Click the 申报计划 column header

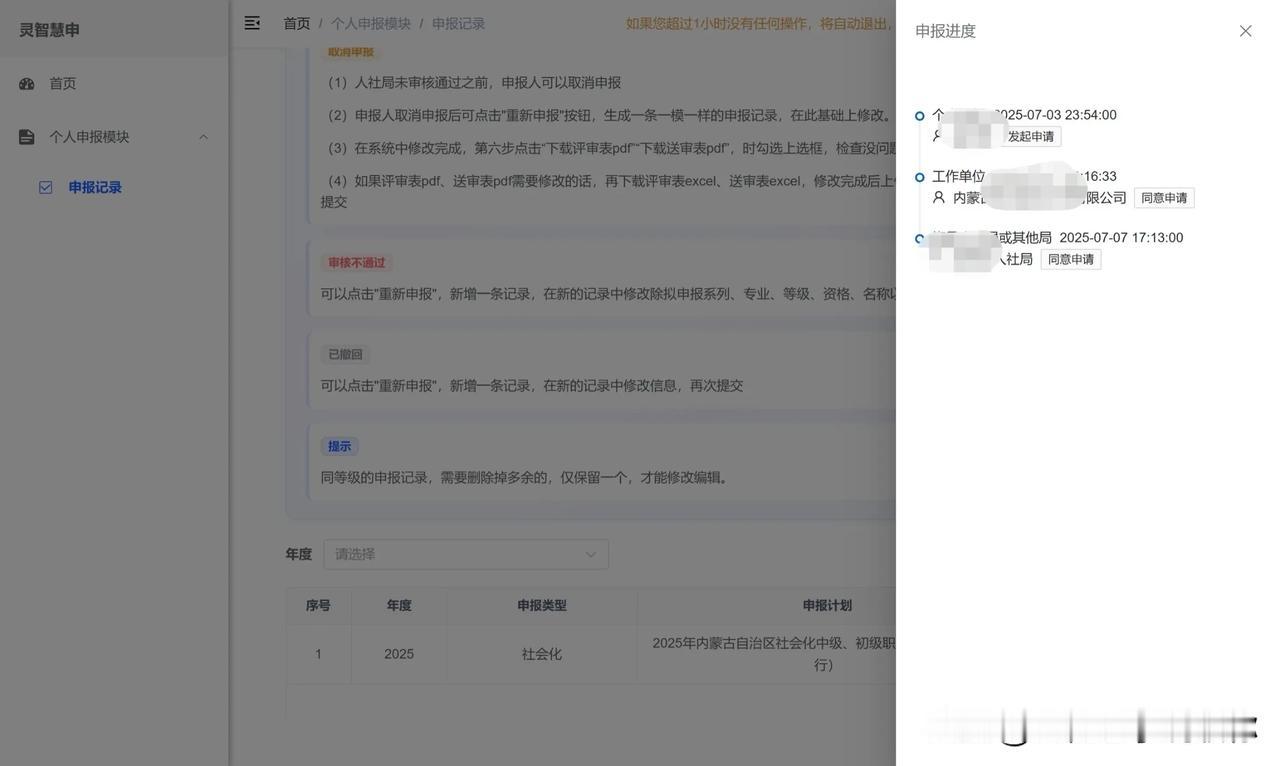click(x=827, y=606)
